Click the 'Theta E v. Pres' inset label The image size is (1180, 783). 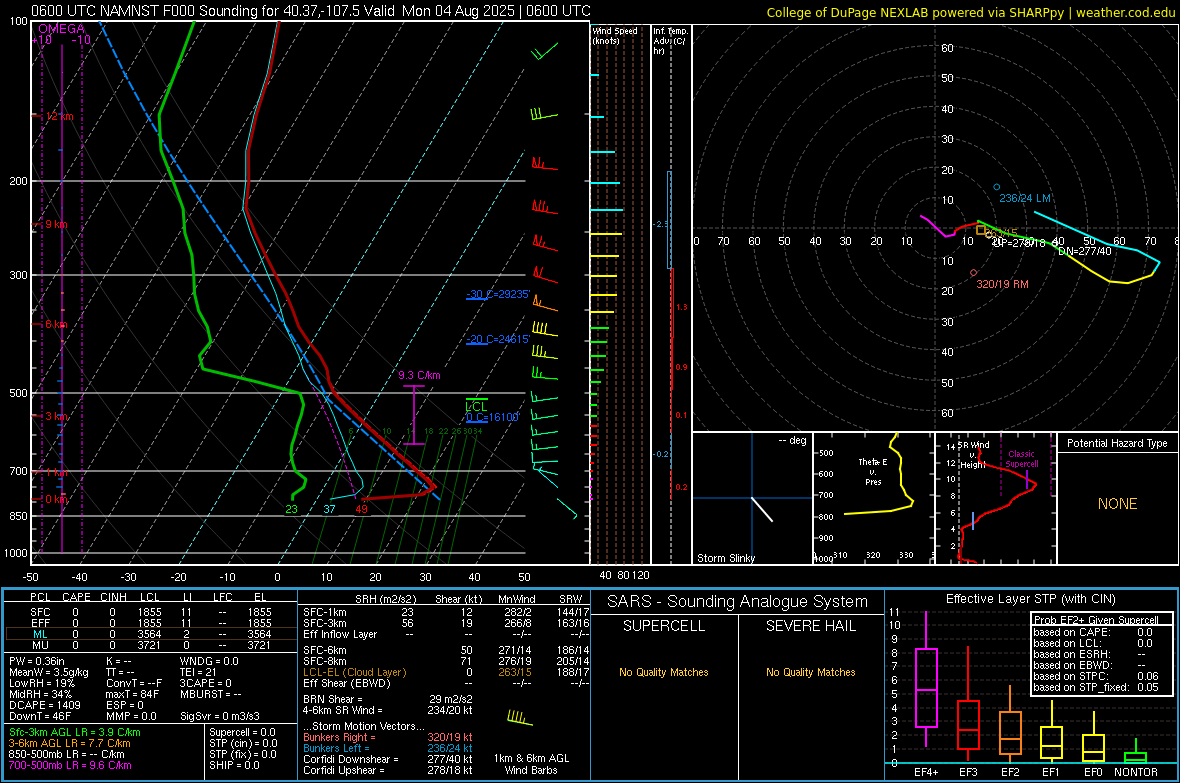pos(873,471)
